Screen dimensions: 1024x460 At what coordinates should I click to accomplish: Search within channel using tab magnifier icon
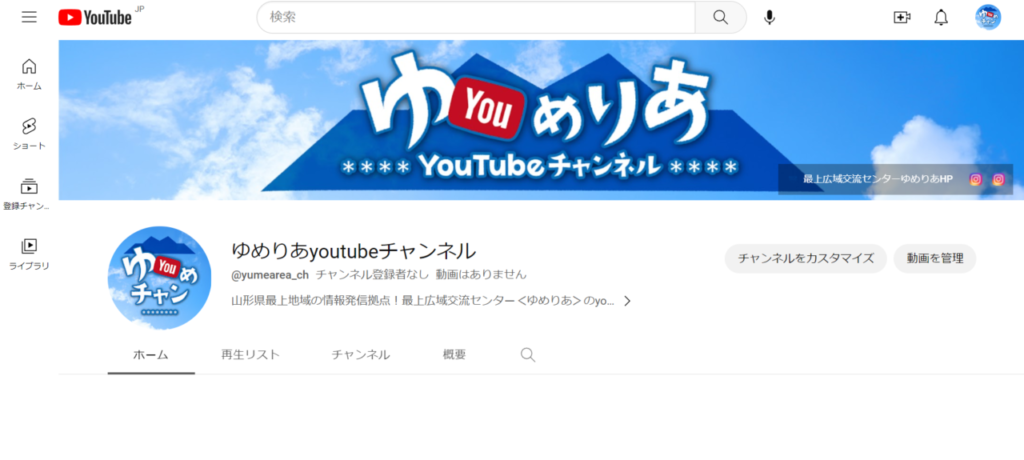[x=528, y=355]
